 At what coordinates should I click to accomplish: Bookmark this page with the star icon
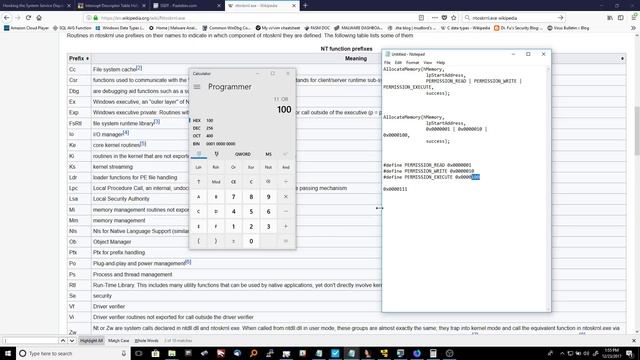pos(453,18)
